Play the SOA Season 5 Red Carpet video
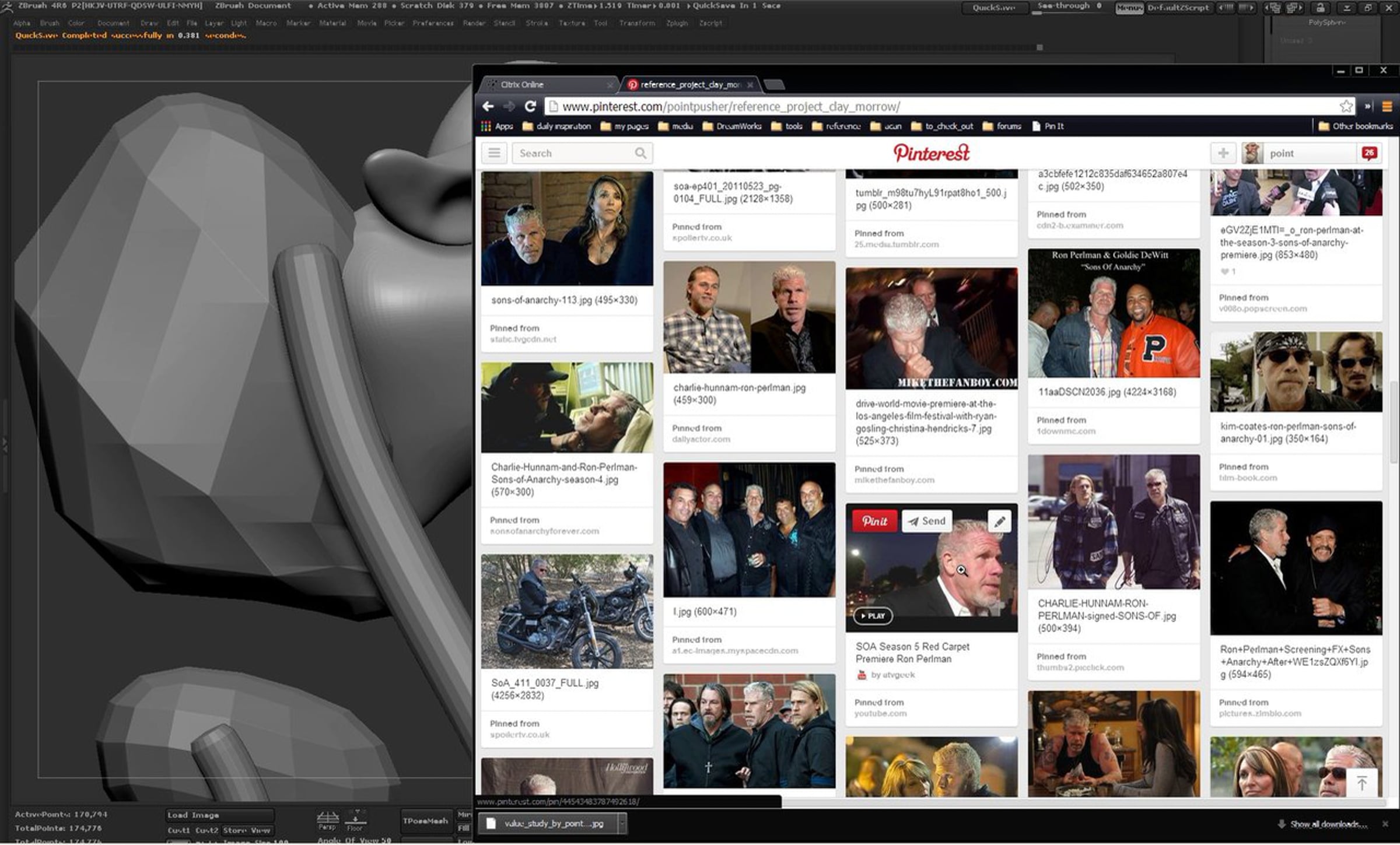This screenshot has width=1400, height=845. point(873,616)
